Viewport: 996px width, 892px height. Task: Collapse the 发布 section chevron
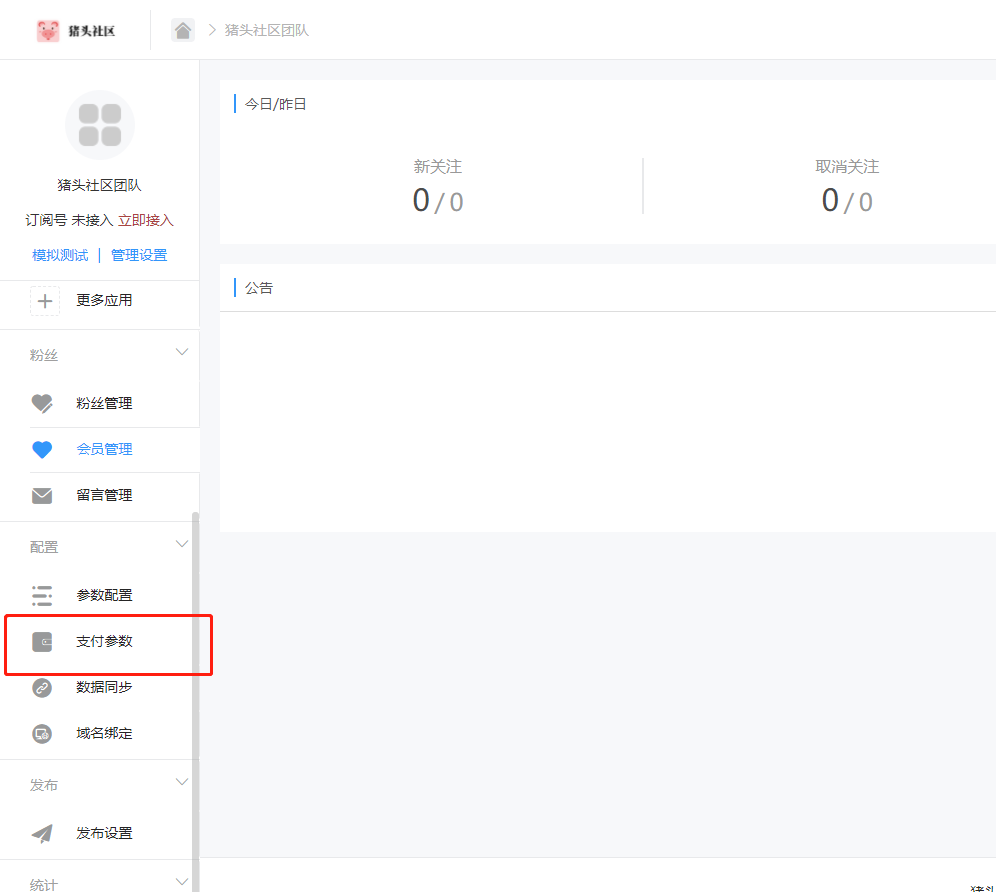point(182,782)
